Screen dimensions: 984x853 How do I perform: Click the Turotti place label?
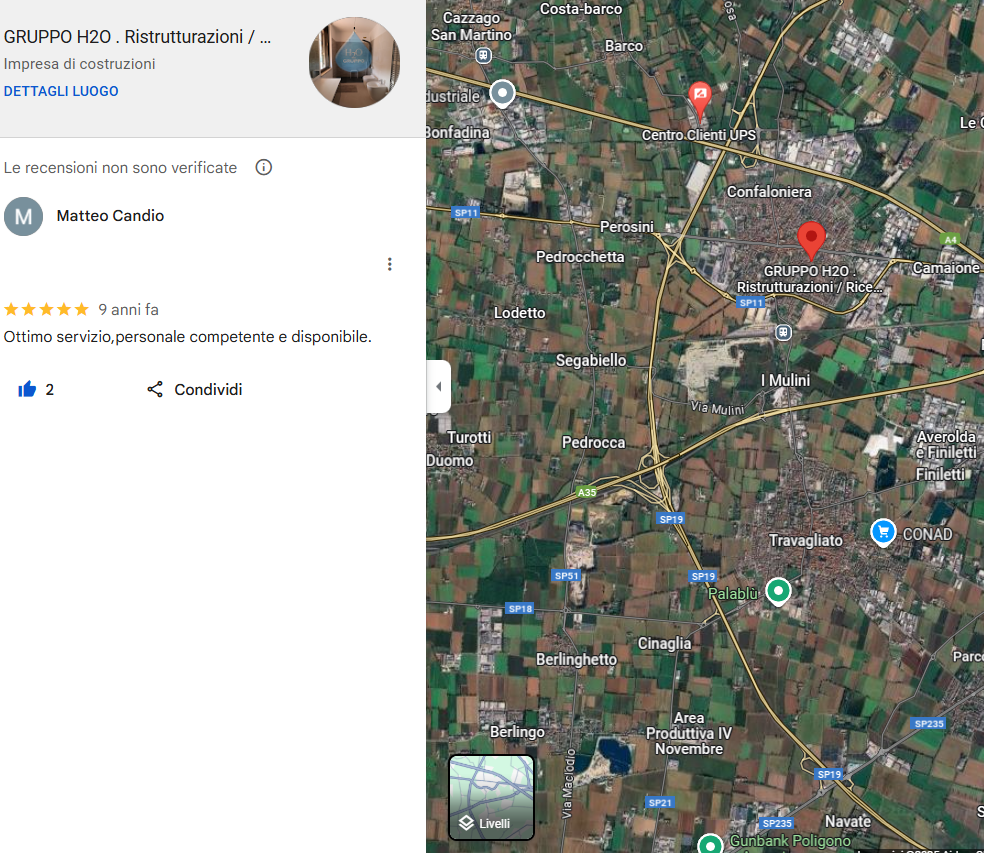tap(469, 437)
